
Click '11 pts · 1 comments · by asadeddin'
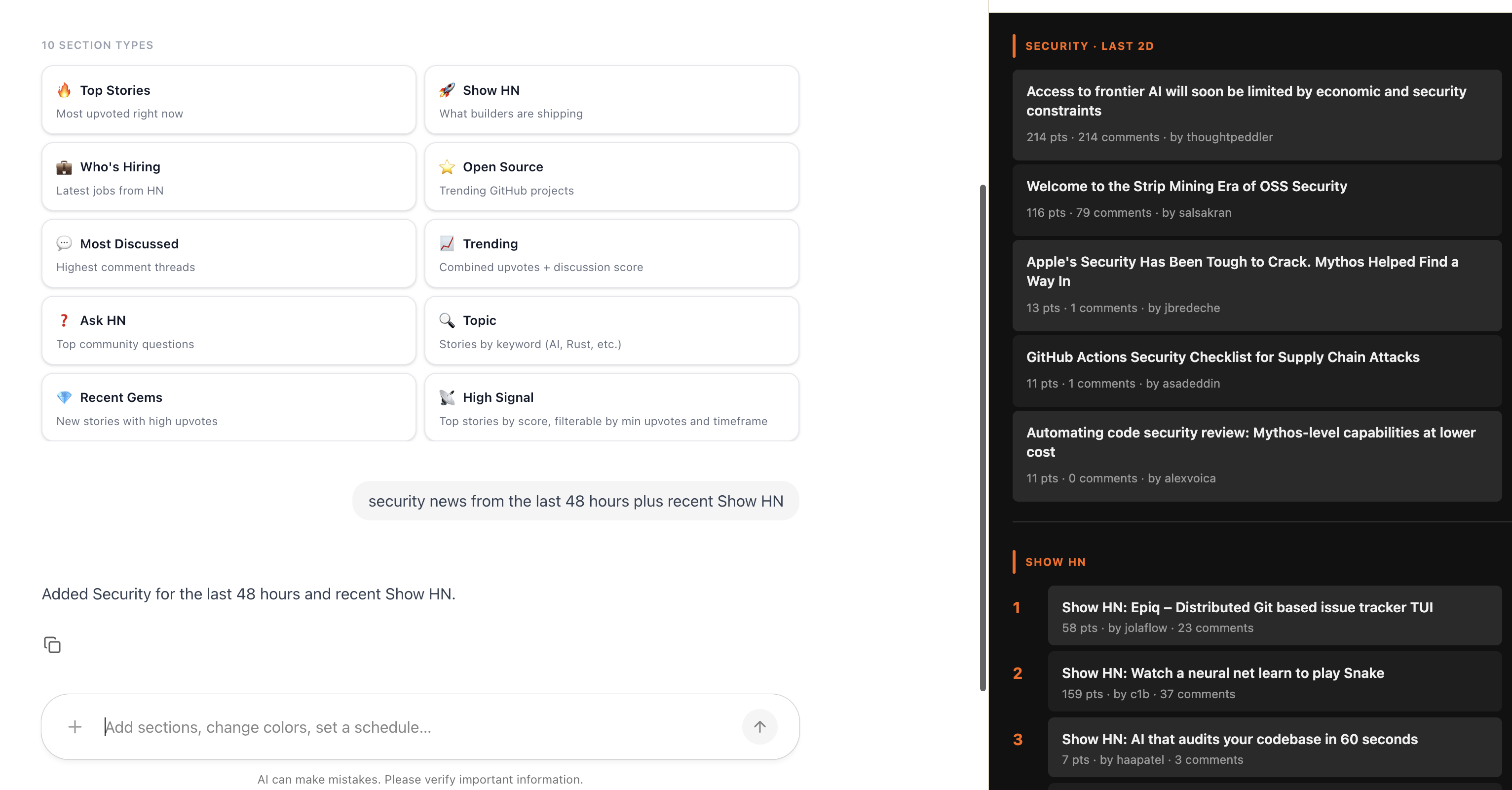tap(1123, 384)
